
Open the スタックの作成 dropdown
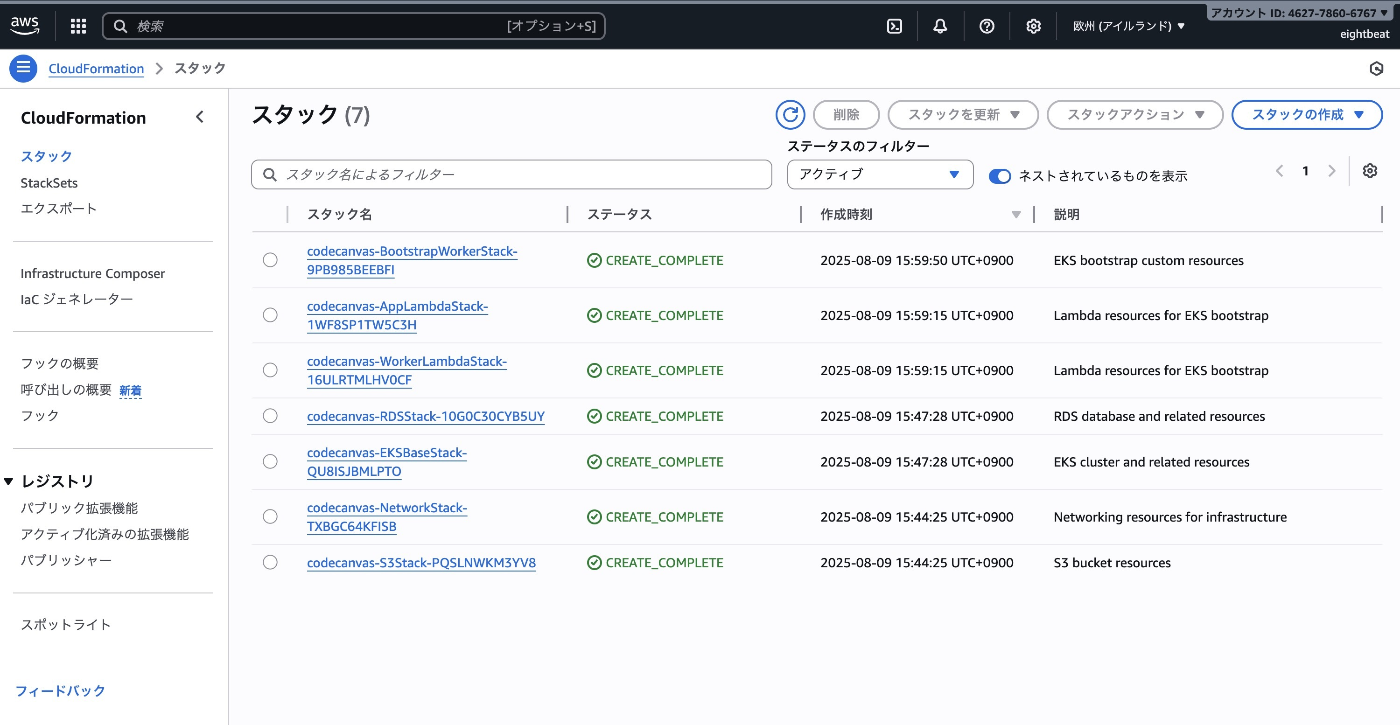click(x=1307, y=115)
